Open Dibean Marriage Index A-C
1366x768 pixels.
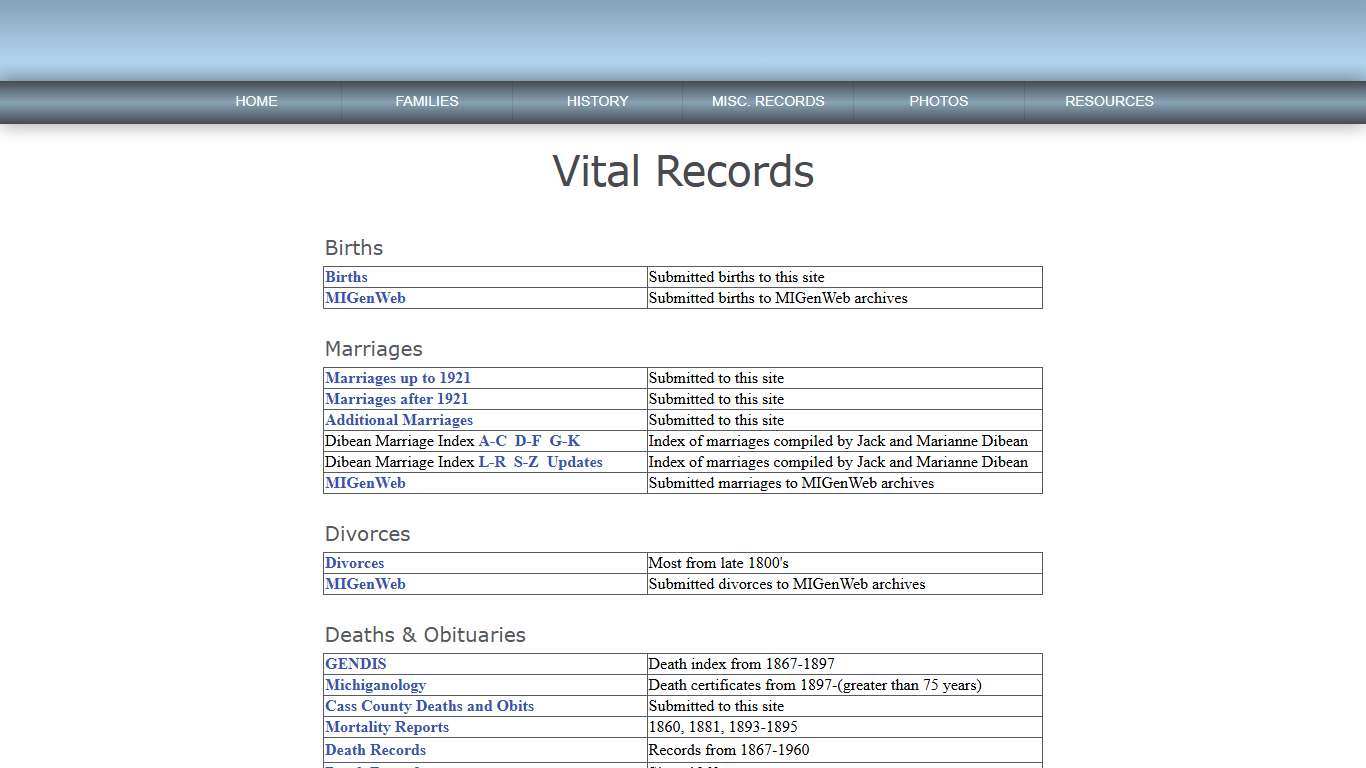492,441
